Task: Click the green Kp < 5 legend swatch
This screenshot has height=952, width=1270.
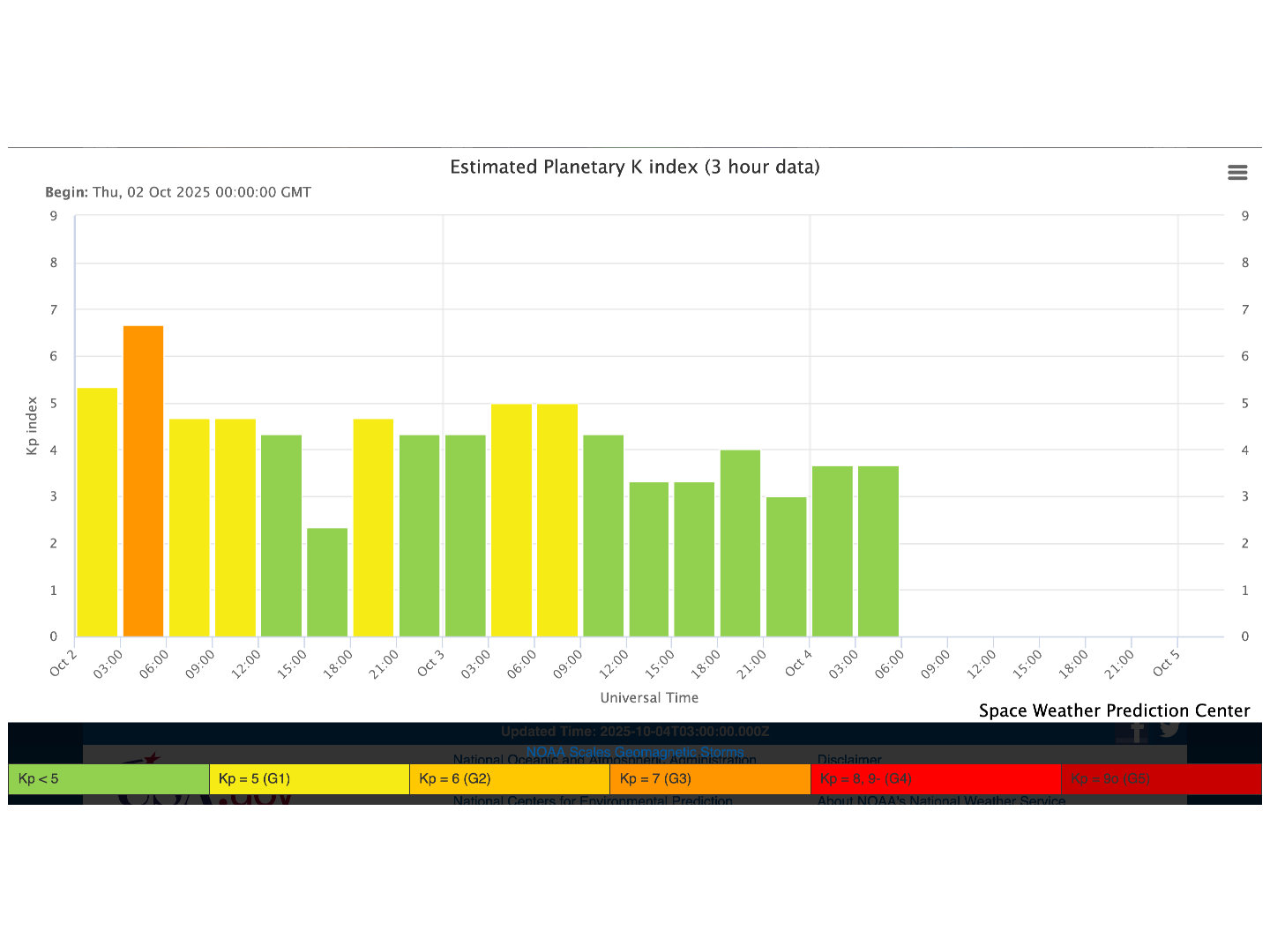Action: pos(108,779)
